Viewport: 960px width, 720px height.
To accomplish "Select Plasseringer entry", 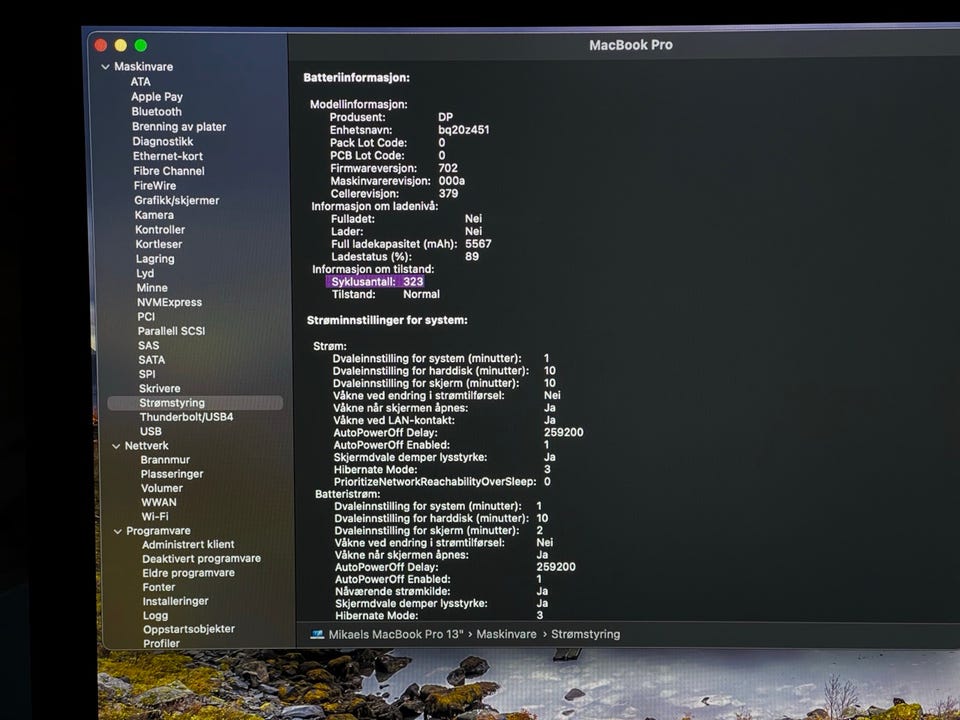I will click(x=172, y=474).
